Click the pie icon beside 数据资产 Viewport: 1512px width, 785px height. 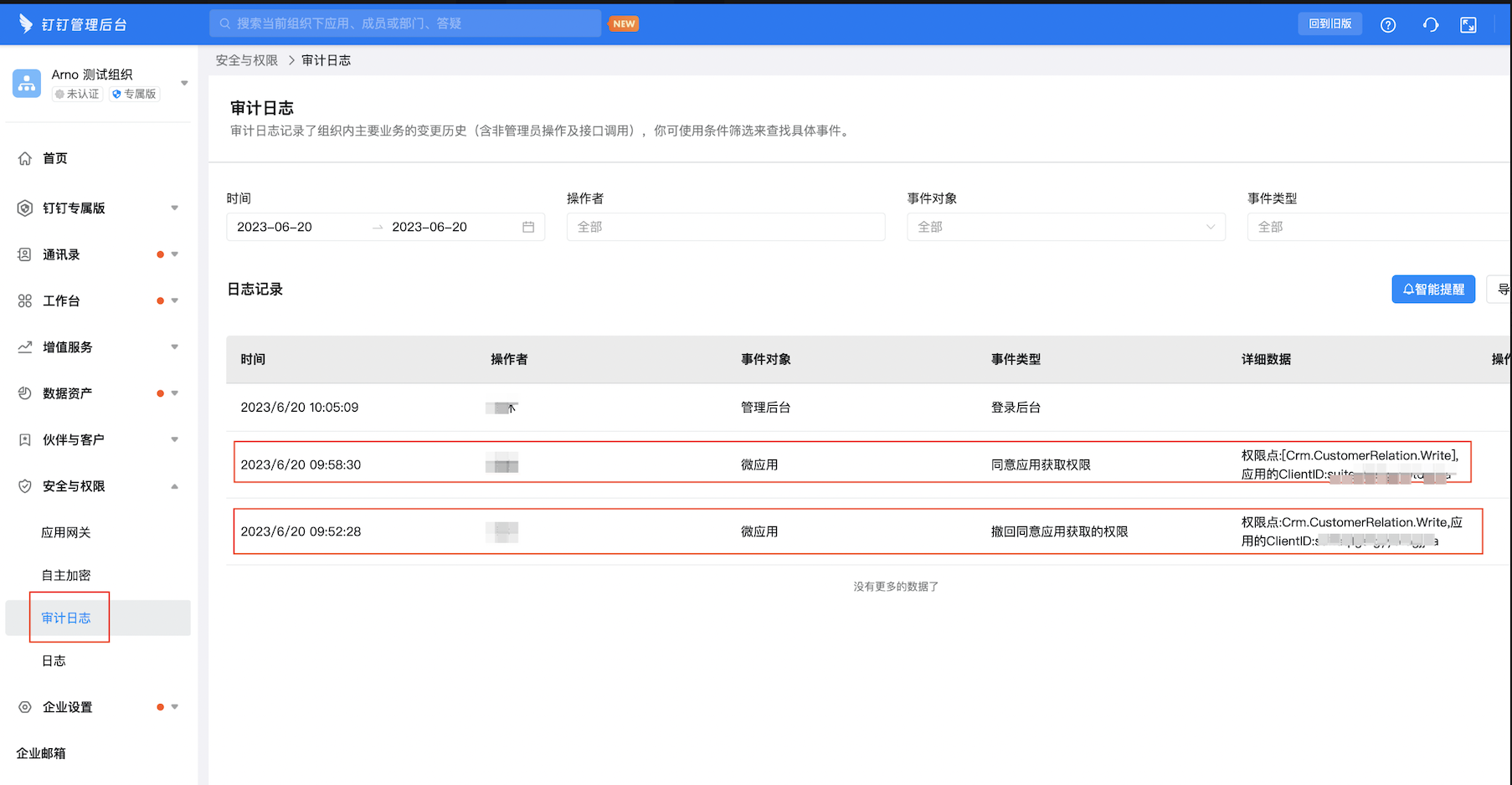click(25, 393)
